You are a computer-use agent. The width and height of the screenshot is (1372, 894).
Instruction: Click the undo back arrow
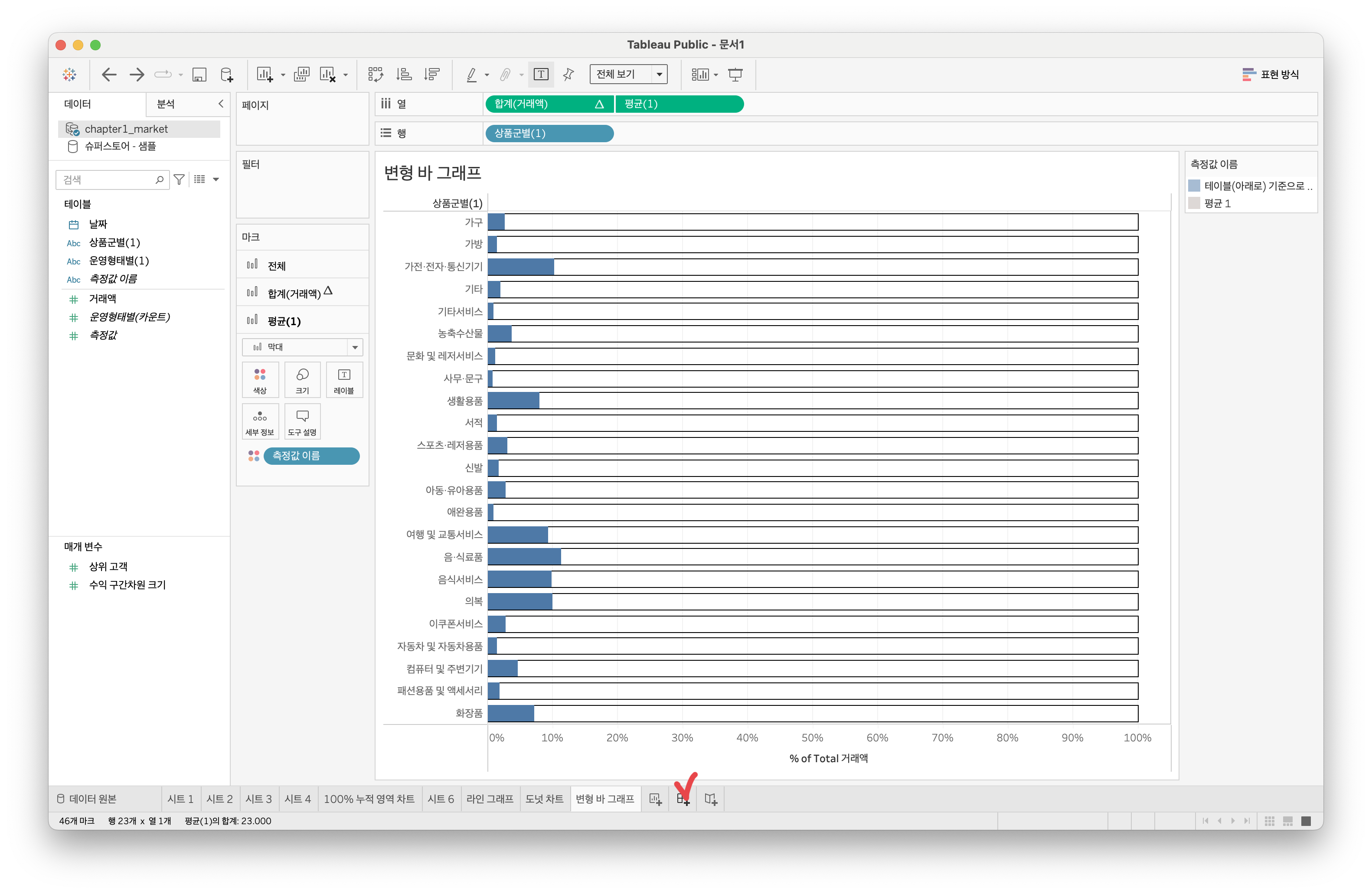click(108, 75)
